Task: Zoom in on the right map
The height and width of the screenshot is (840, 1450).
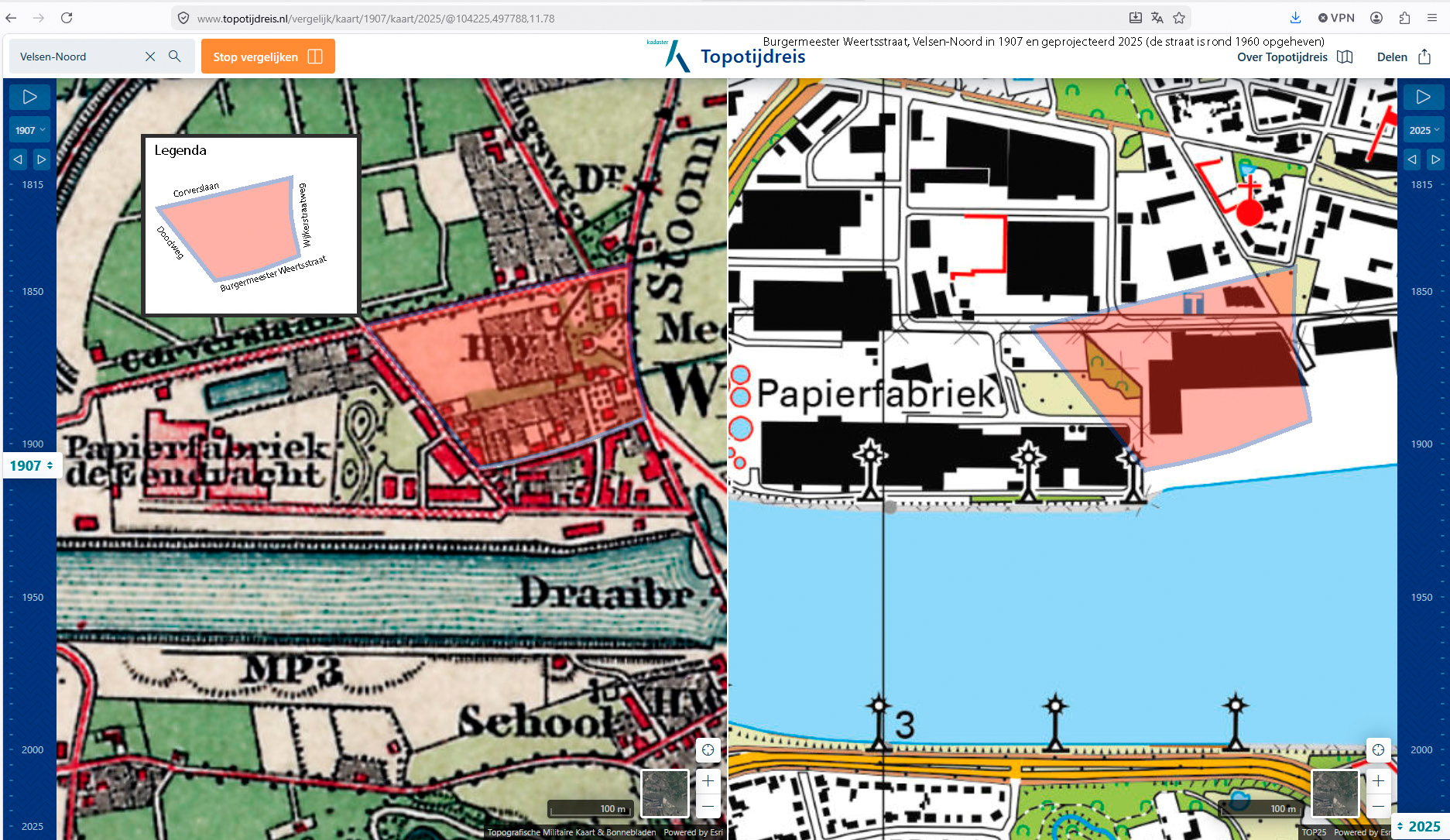Action: (1378, 781)
